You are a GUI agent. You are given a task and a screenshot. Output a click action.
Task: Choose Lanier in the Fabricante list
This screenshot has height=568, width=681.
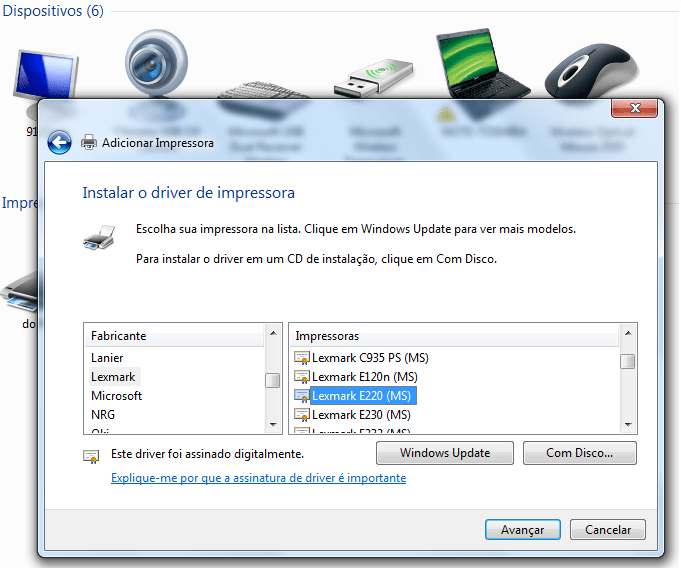click(x=107, y=358)
